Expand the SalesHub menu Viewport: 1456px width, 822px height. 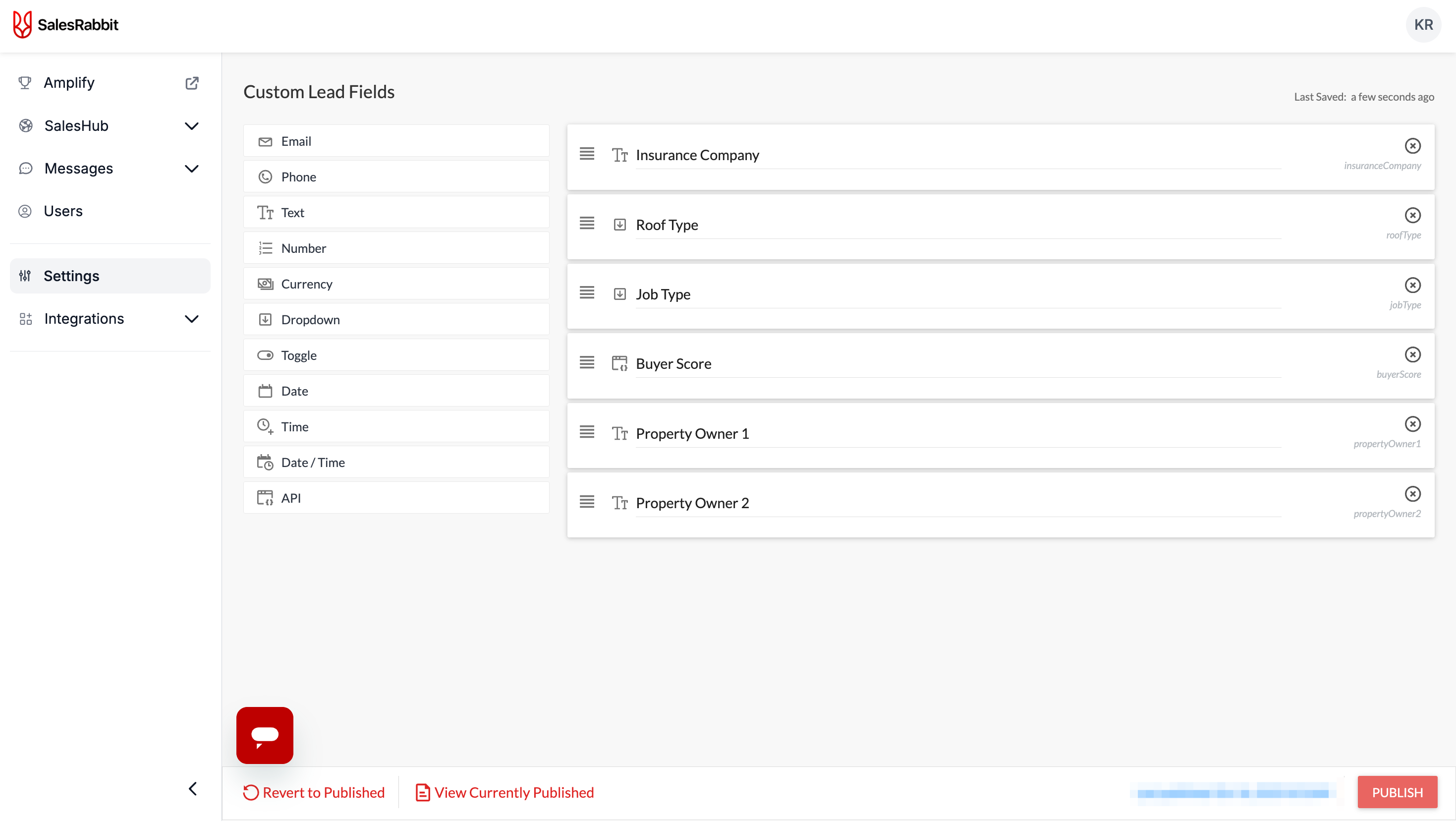pos(192,126)
